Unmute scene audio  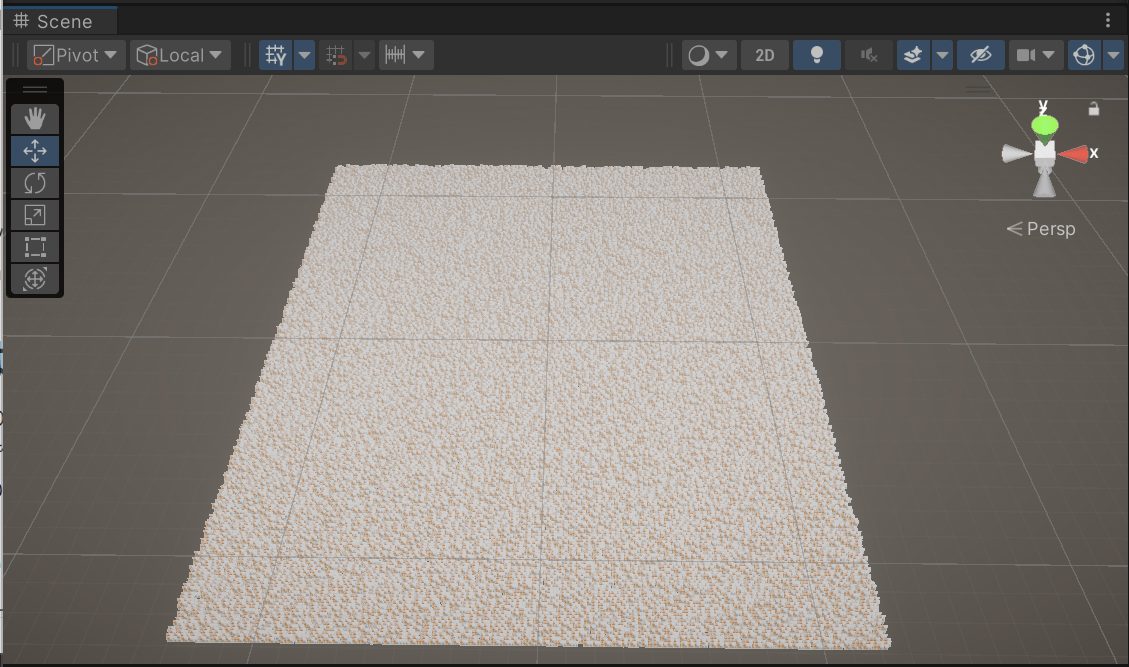pyautogui.click(x=868, y=55)
